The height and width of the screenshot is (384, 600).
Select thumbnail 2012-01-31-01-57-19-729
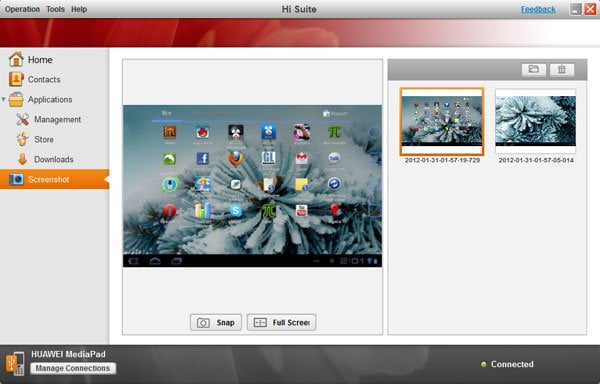(442, 121)
